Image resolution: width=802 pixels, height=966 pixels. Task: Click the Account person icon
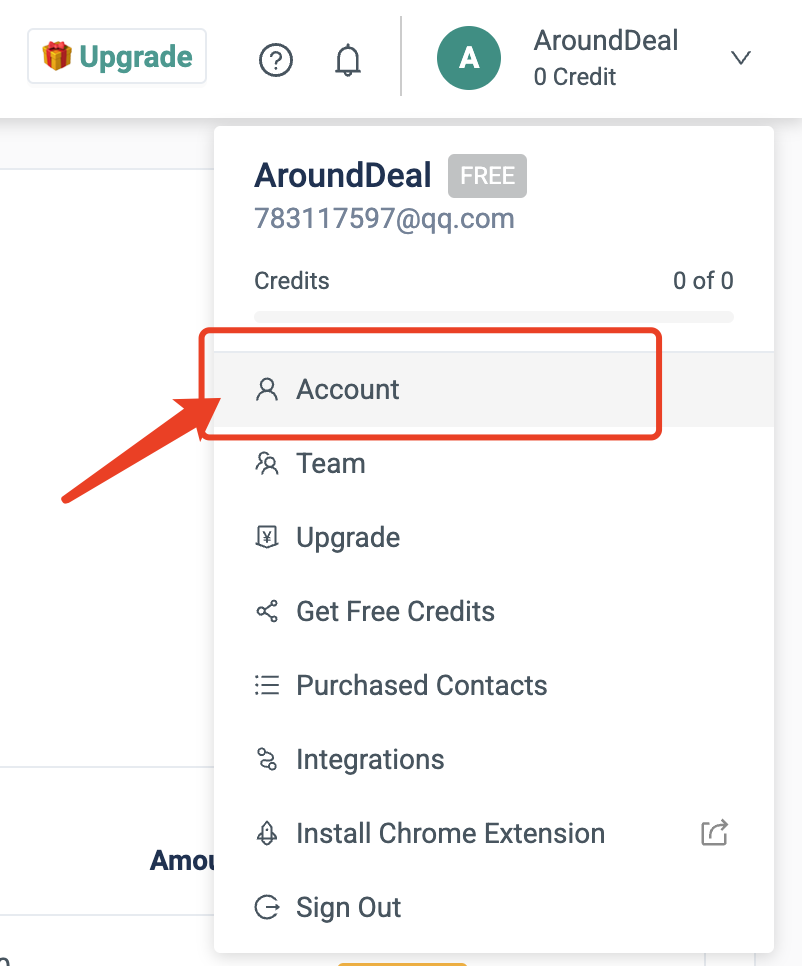point(267,389)
